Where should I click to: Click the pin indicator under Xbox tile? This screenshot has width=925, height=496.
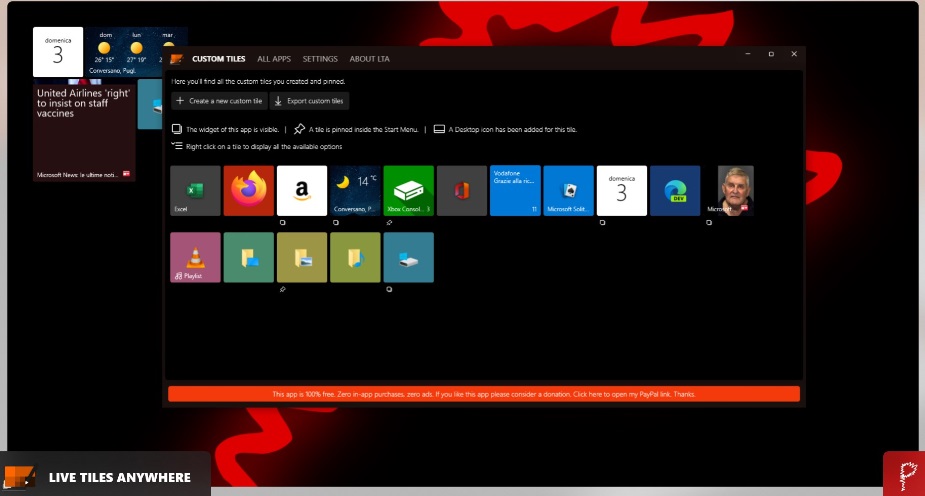(x=389, y=222)
